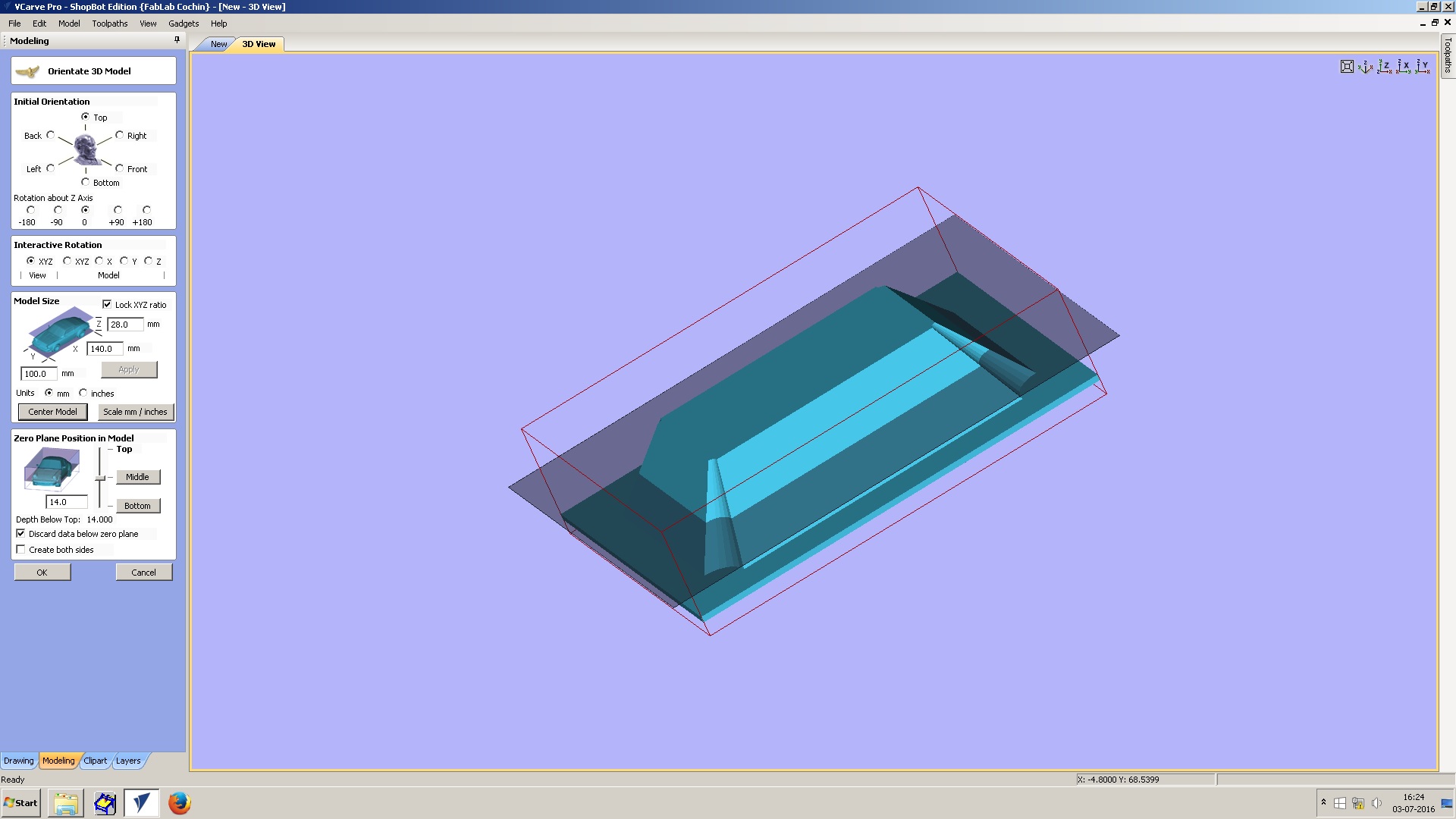View model down the Z axis
Screen dimensions: 1456x819
tap(1385, 67)
